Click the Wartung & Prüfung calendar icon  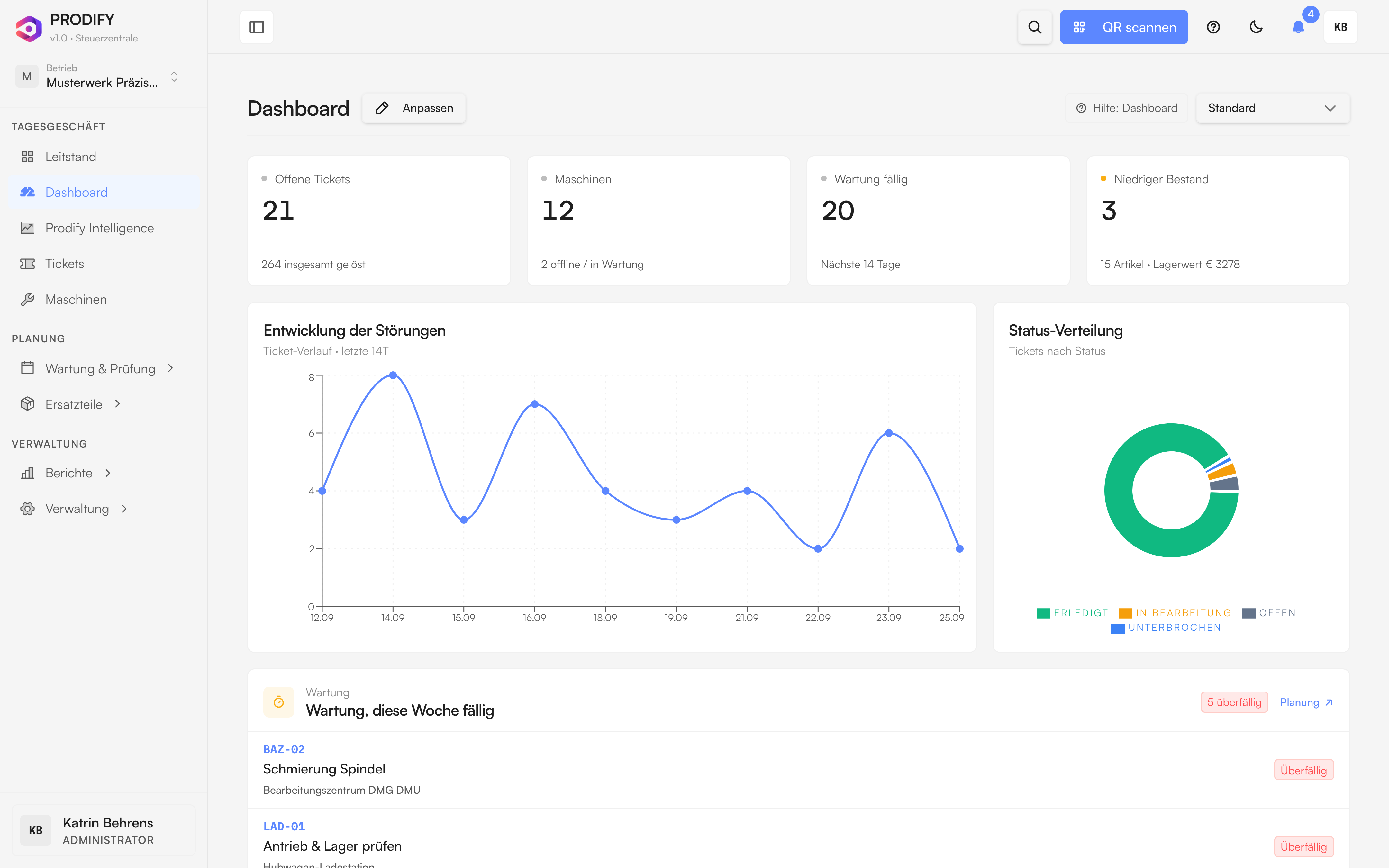click(x=28, y=368)
